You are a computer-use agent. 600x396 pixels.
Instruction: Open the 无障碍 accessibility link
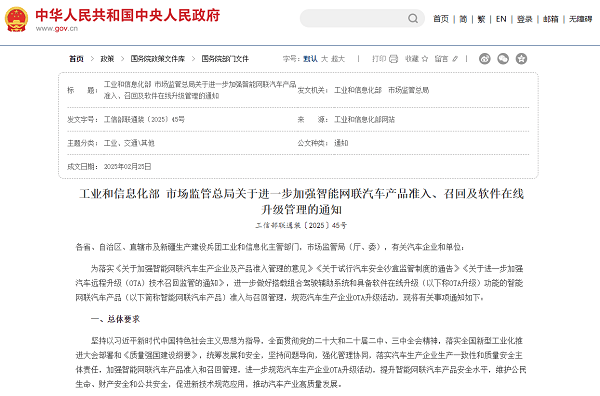(x=580, y=19)
